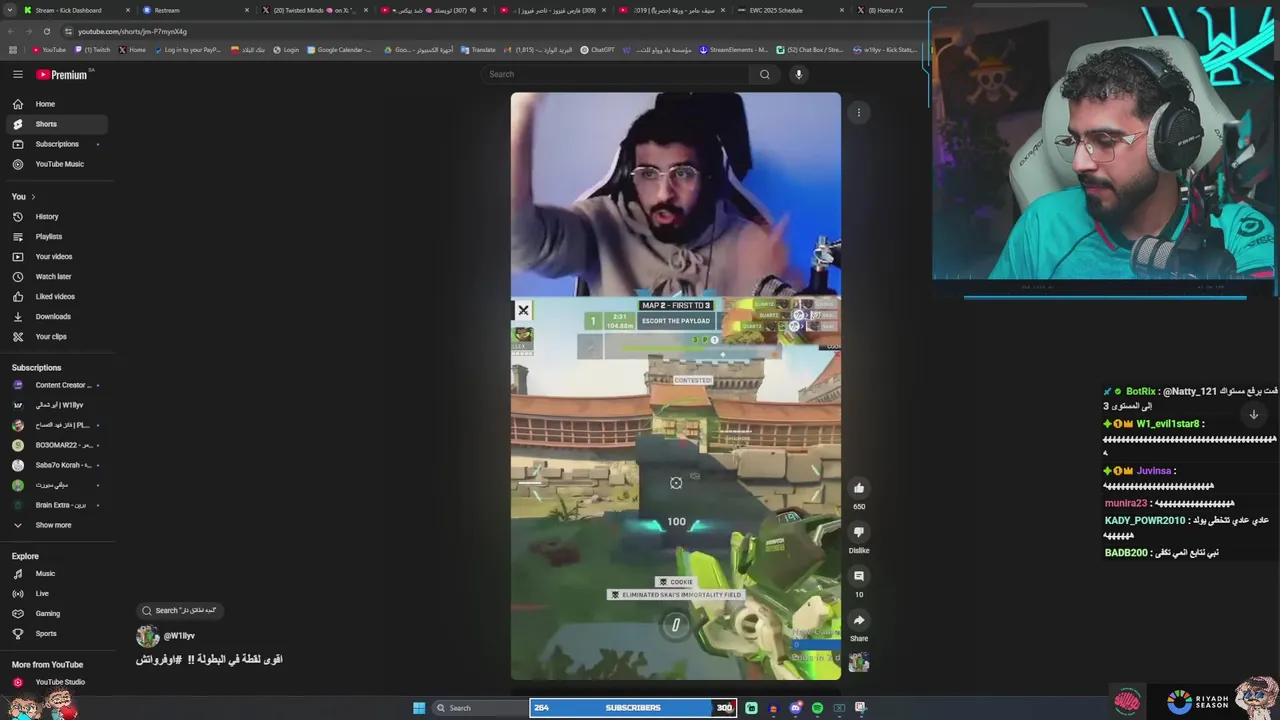Open comments on the Short
1280x720 pixels.
[858, 576]
